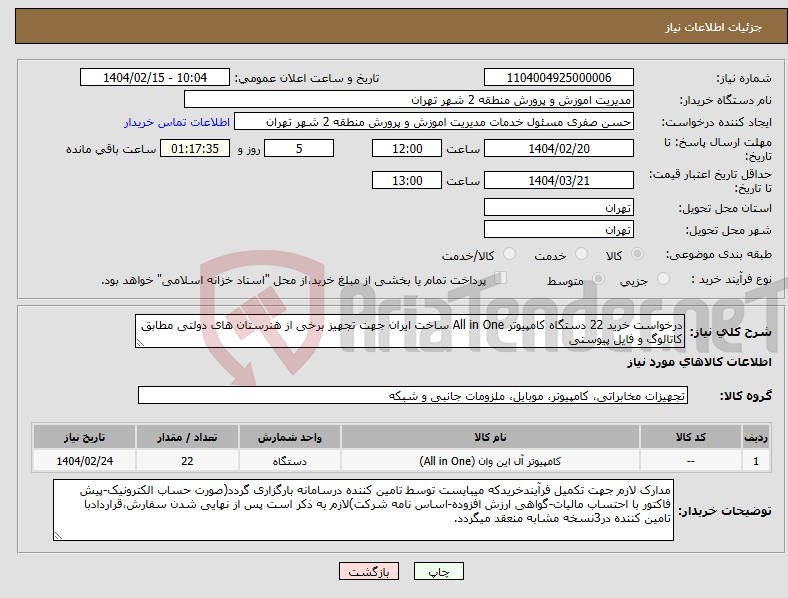Click the گروه کالا field
Viewport: 788px width, 598px height.
tap(413, 395)
